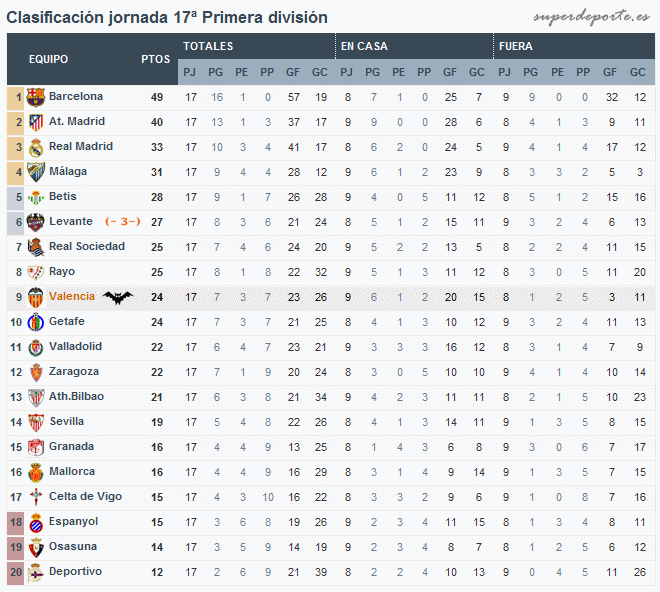Click the Levante club crest
Viewport: 660px width, 592px height.
point(35,222)
